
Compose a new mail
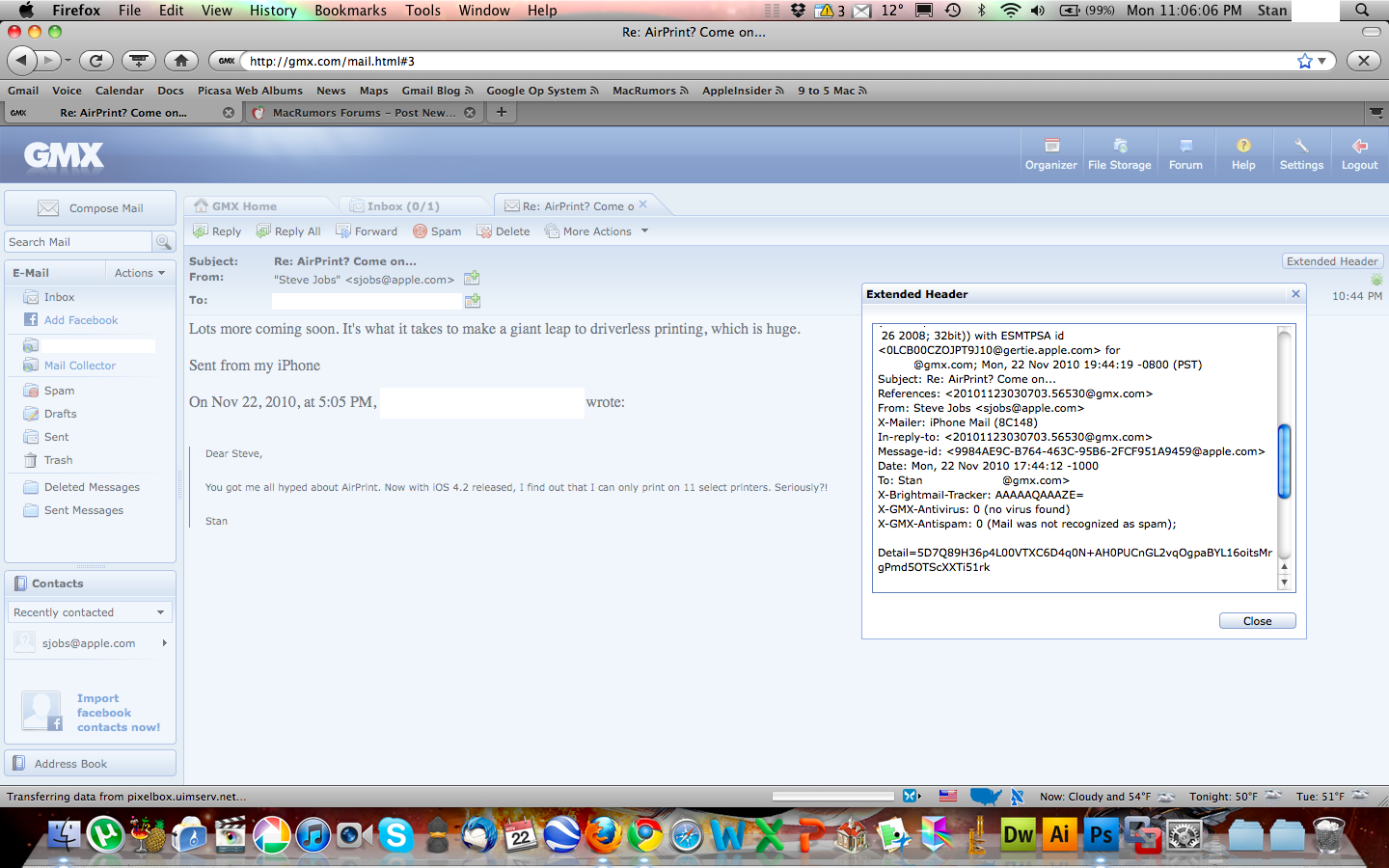pyautogui.click(x=91, y=208)
